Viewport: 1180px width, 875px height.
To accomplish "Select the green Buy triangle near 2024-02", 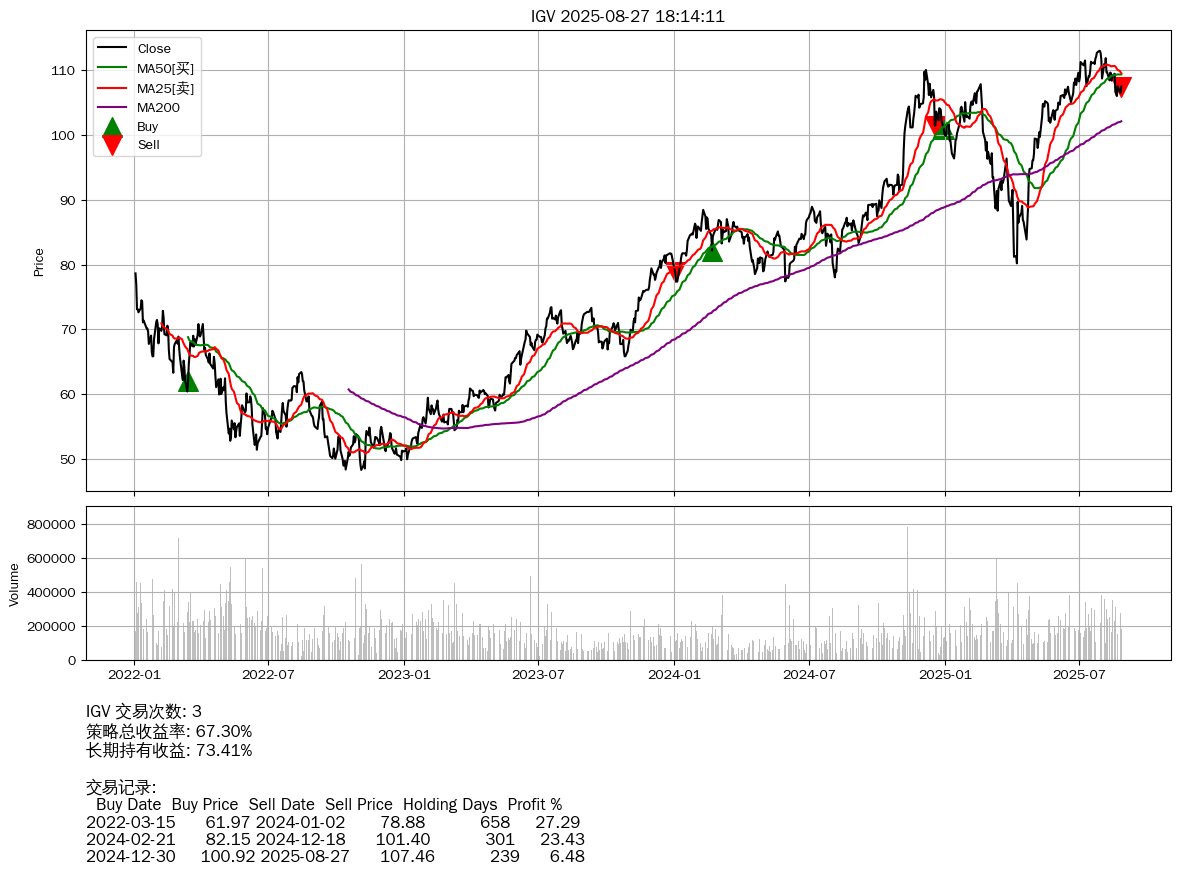I will point(711,252).
